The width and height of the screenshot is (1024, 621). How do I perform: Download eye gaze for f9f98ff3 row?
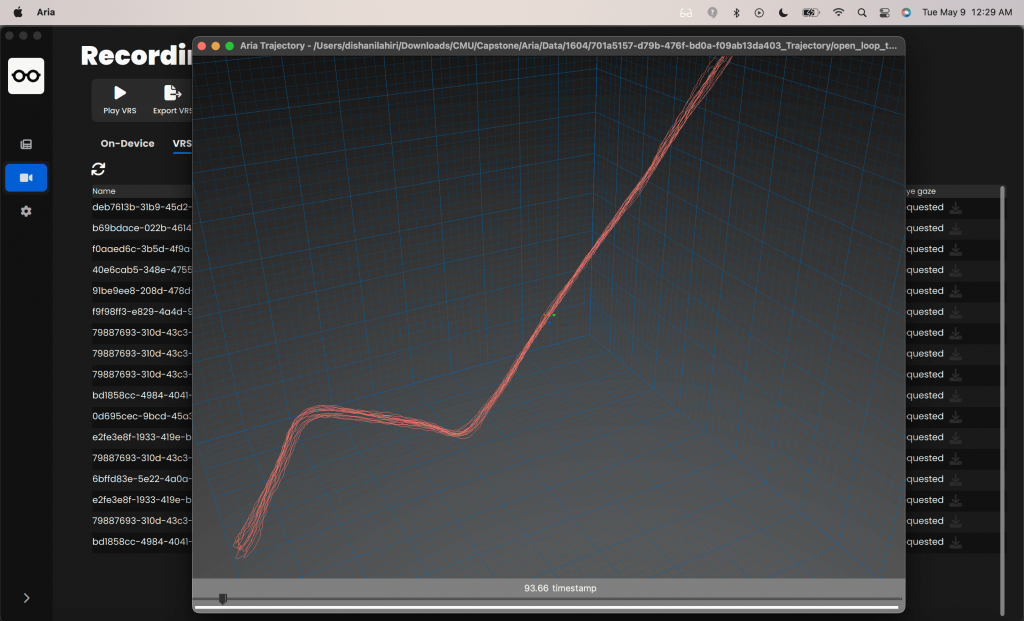[x=955, y=312]
